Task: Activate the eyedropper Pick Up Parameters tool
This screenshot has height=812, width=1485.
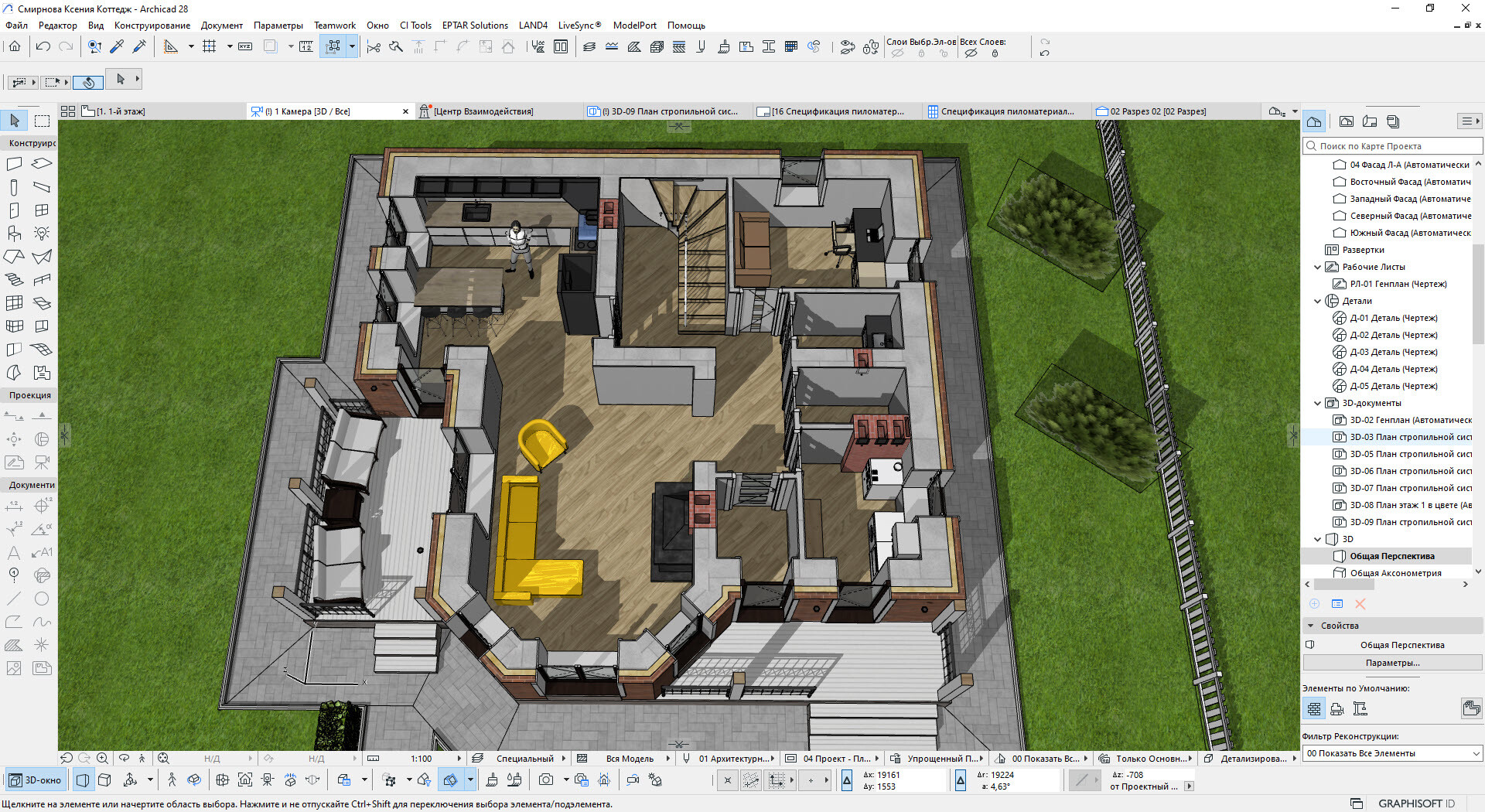Action: [x=117, y=47]
